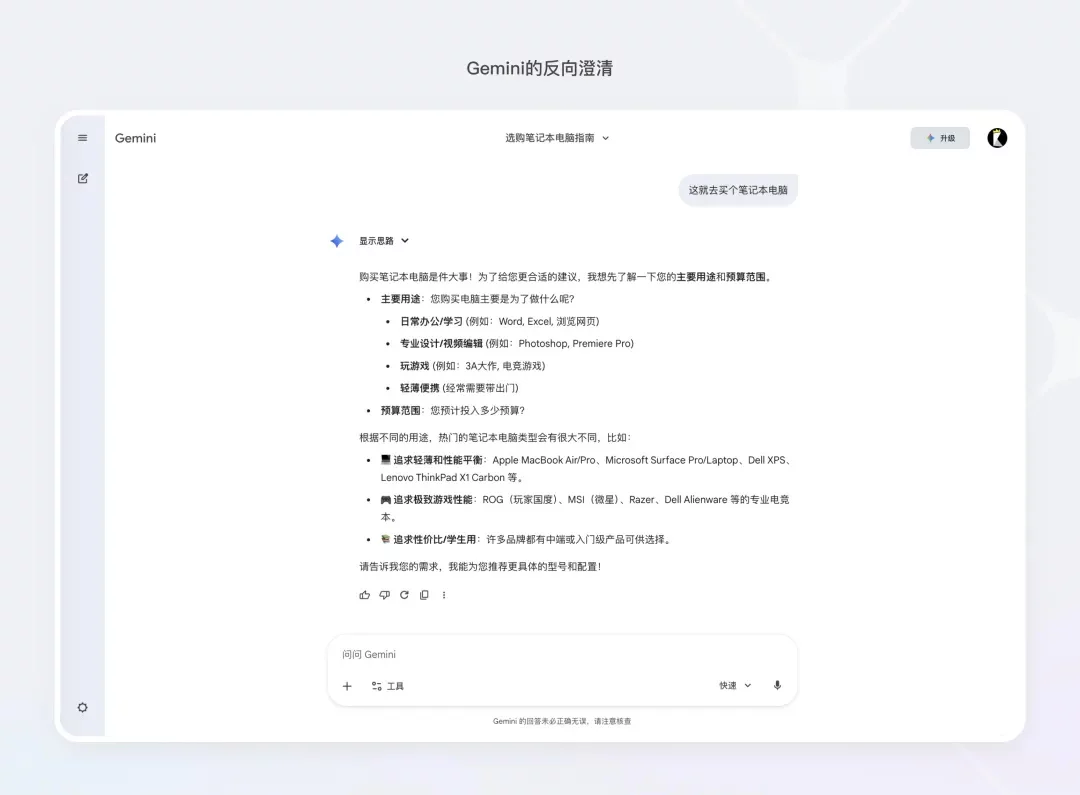Collapse 显示思路 via its chevron
The width and height of the screenshot is (1080, 795).
tap(404, 241)
